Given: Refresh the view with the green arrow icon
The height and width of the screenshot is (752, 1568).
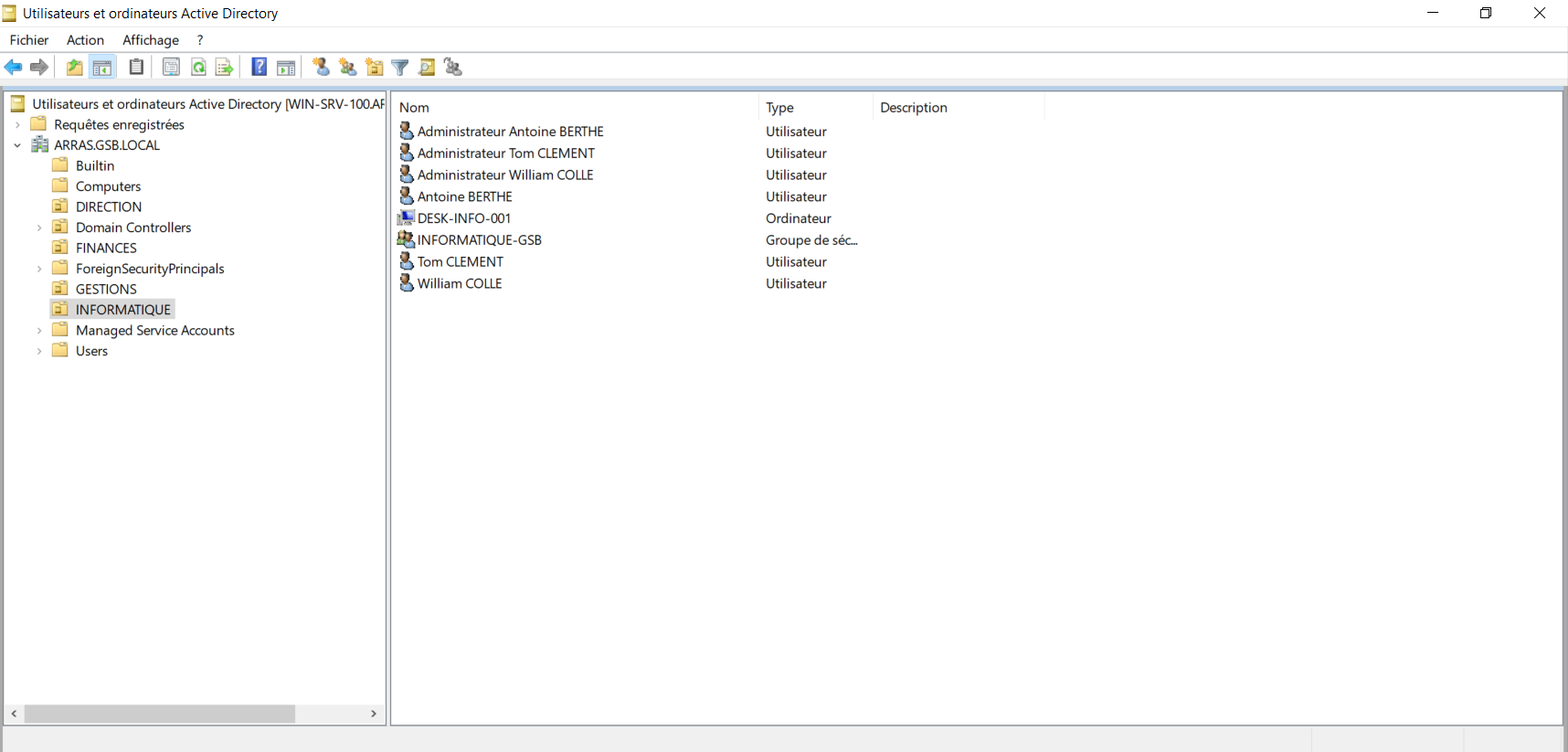Looking at the screenshot, I should (198, 67).
